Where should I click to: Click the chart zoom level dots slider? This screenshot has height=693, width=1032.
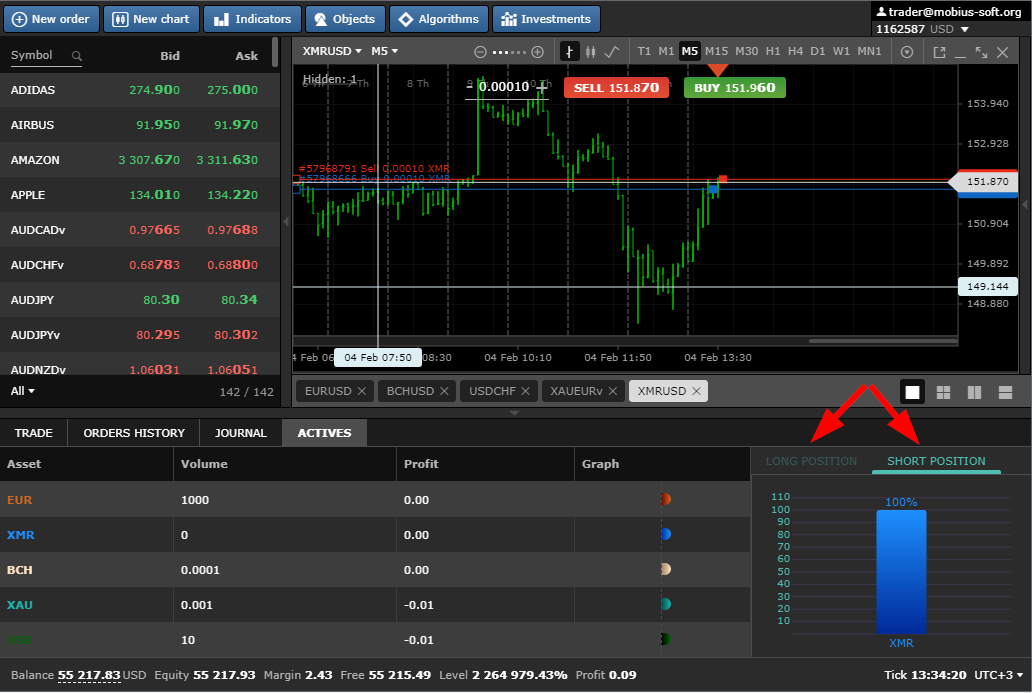tap(509, 52)
